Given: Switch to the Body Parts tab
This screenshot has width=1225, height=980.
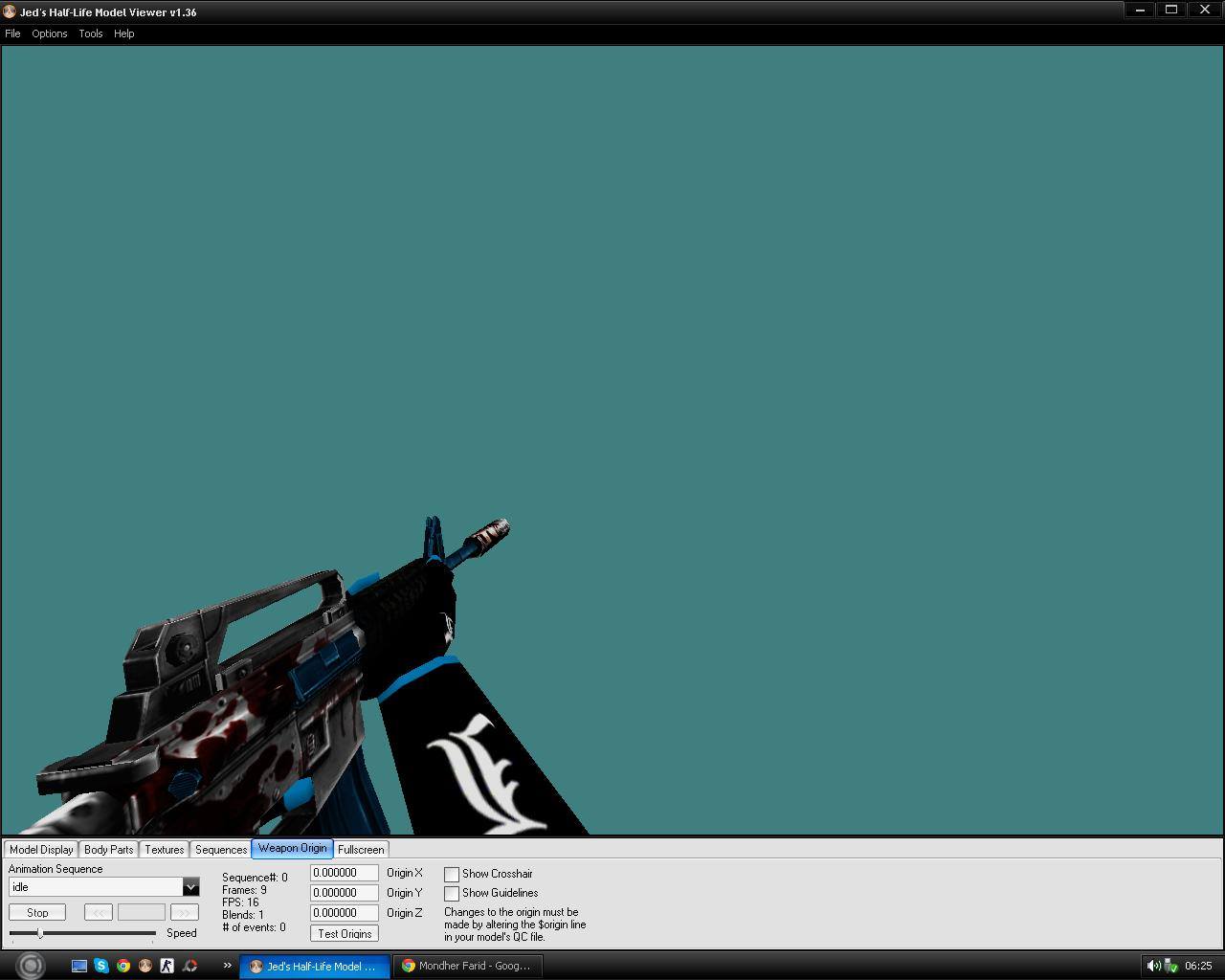Looking at the screenshot, I should pyautogui.click(x=109, y=849).
